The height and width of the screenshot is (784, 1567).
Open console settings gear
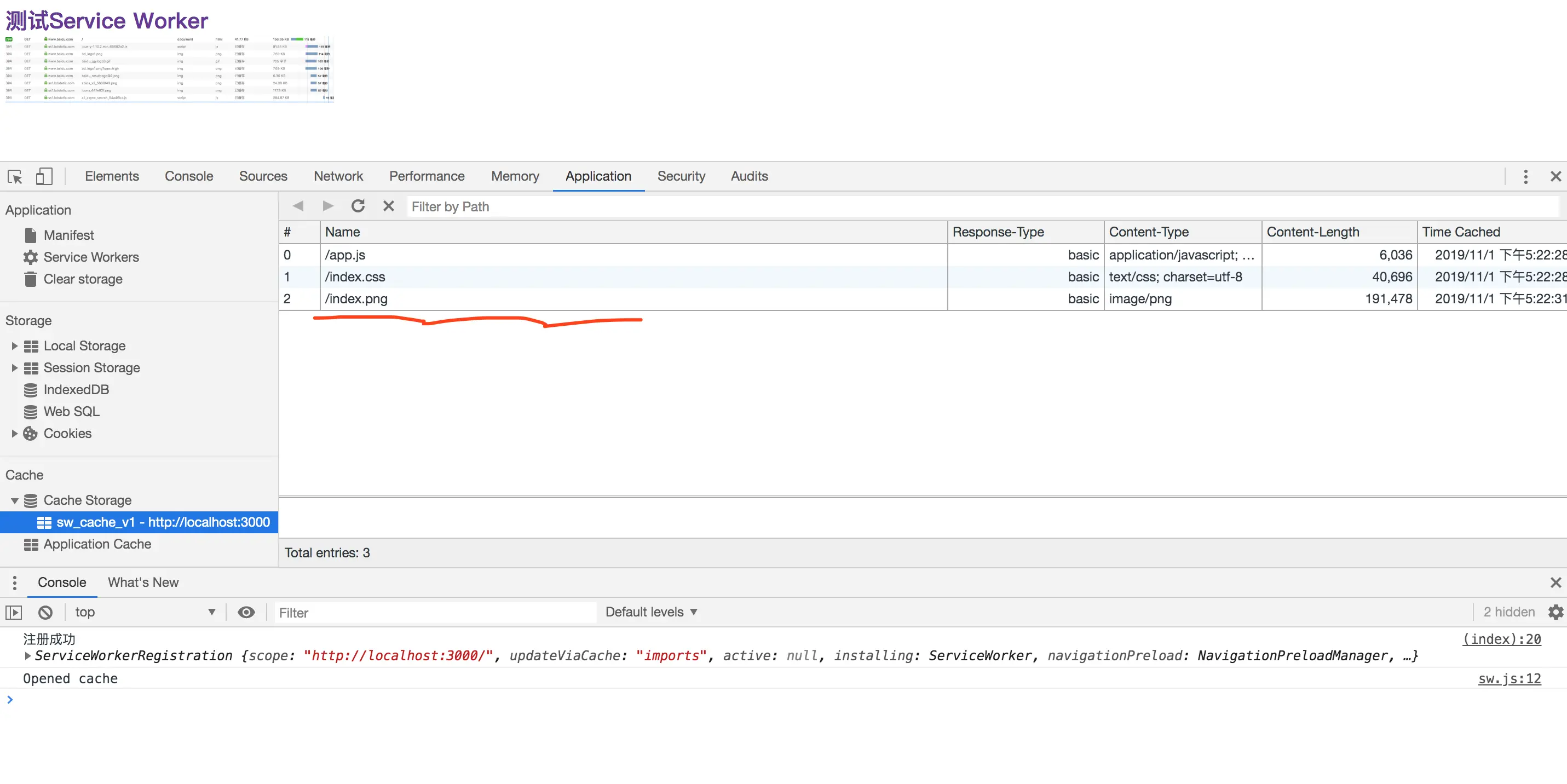tap(1556, 612)
